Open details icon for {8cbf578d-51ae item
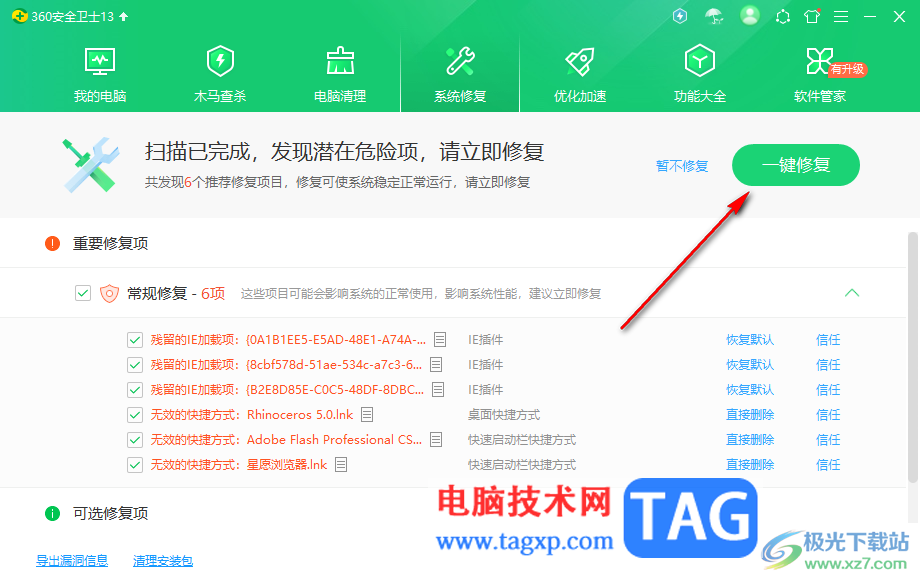Image resolution: width=920 pixels, height=580 pixels. [x=436, y=365]
